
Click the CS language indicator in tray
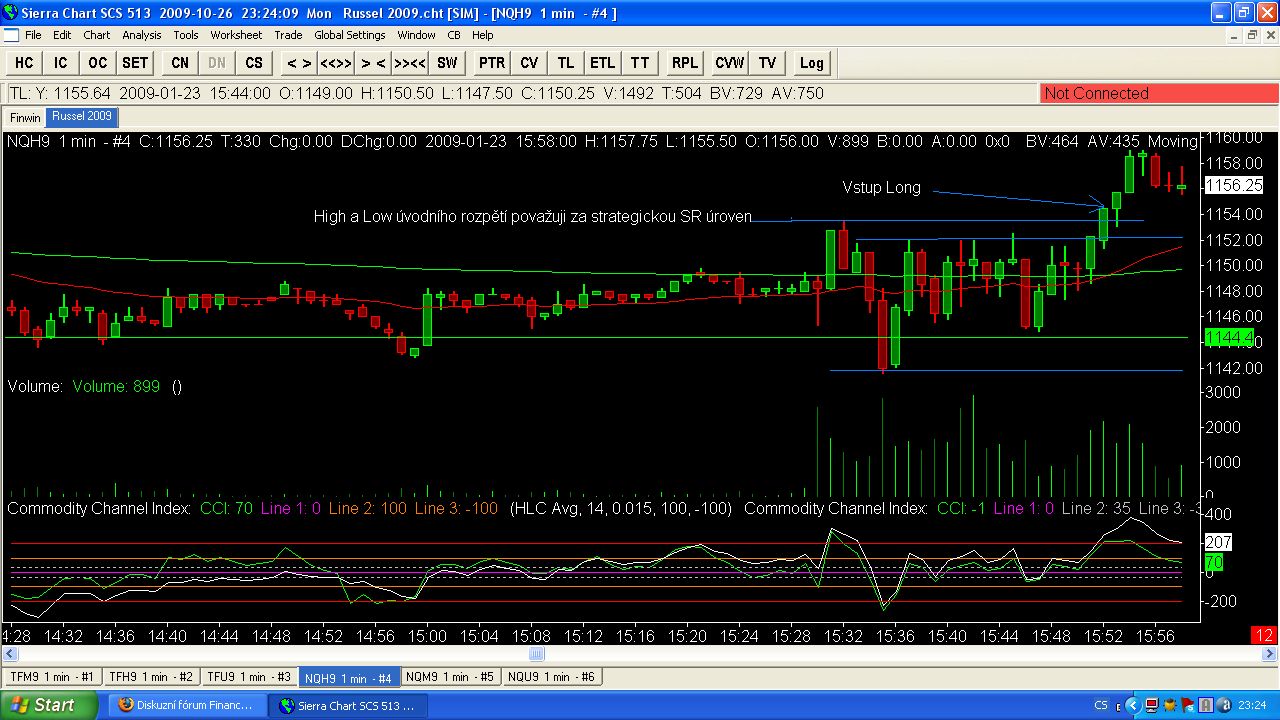[1101, 705]
